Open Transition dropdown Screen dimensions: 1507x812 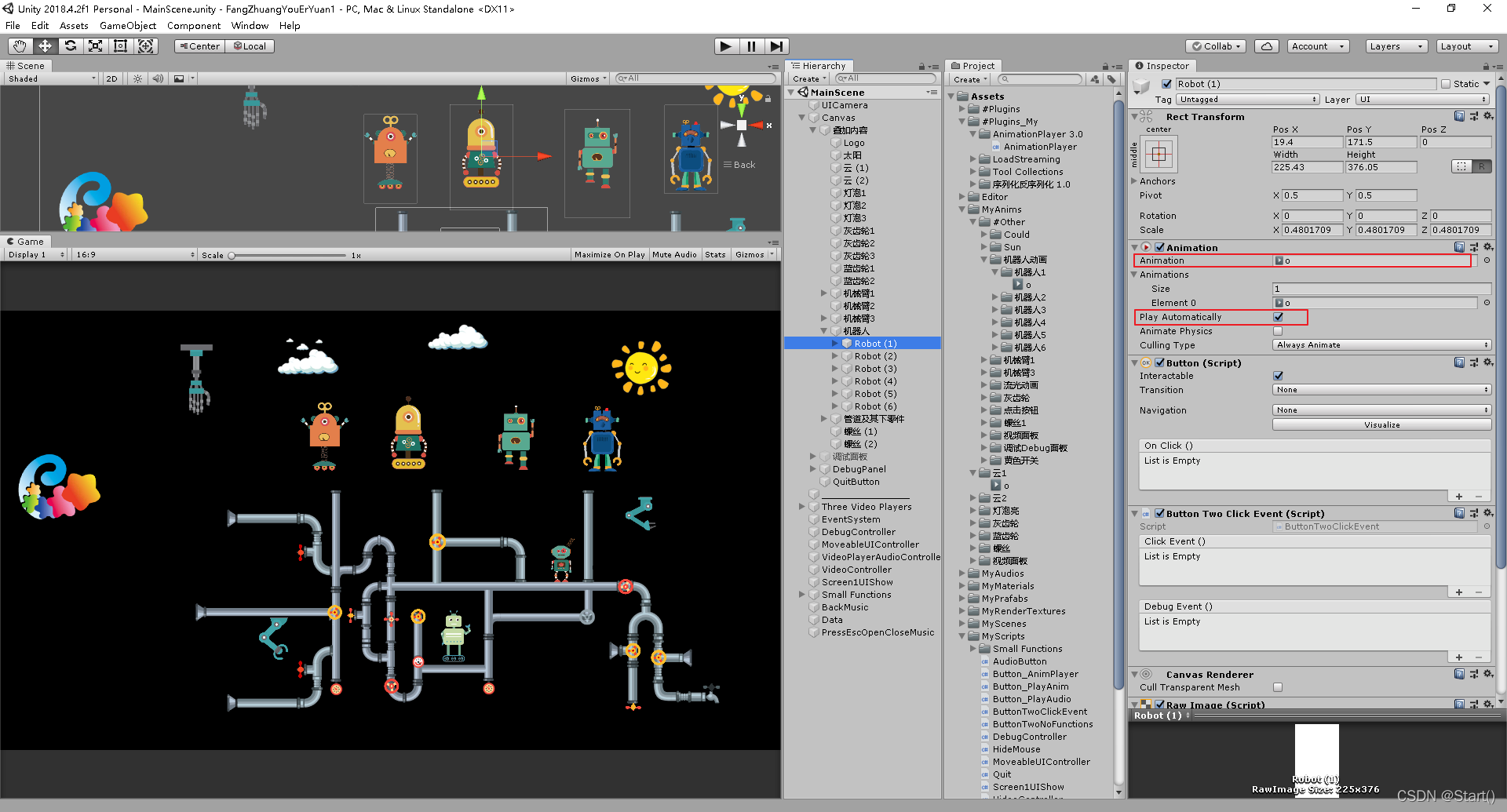[1381, 390]
